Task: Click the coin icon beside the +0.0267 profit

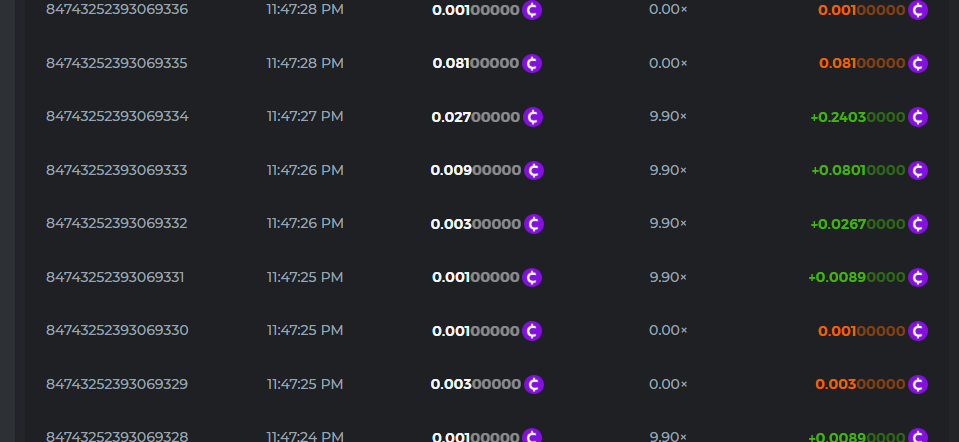Action: (918, 223)
